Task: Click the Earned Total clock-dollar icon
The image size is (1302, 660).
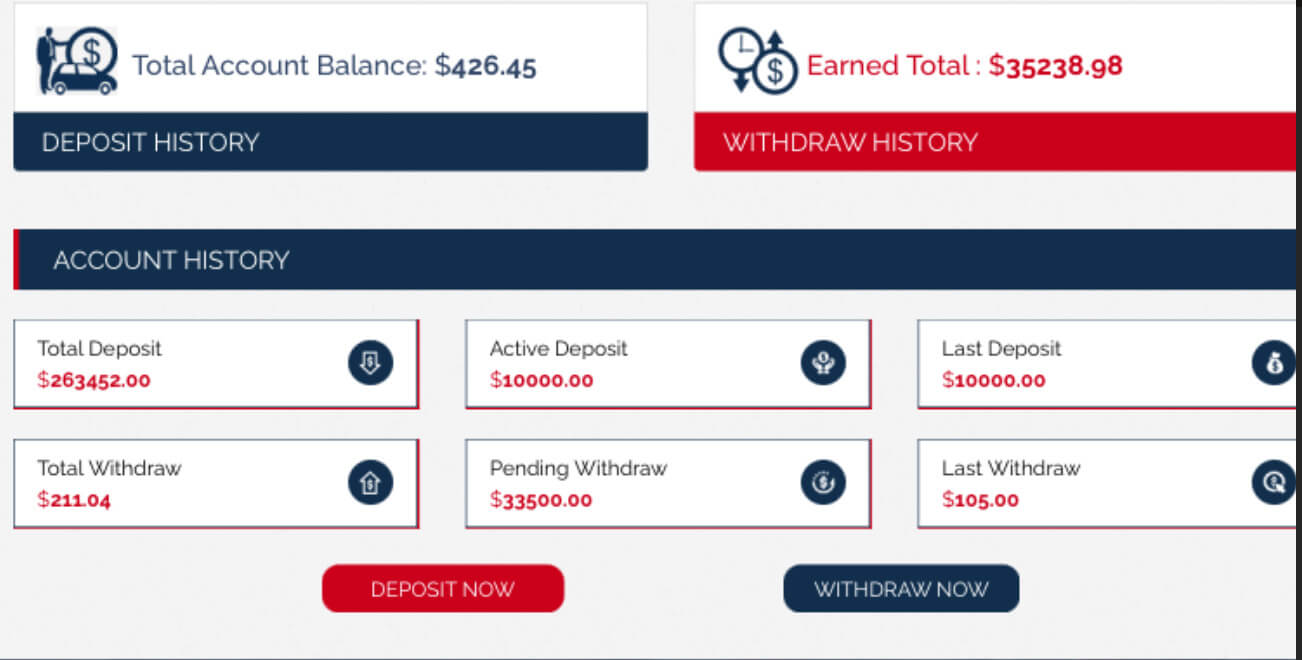Action: pyautogui.click(x=757, y=62)
